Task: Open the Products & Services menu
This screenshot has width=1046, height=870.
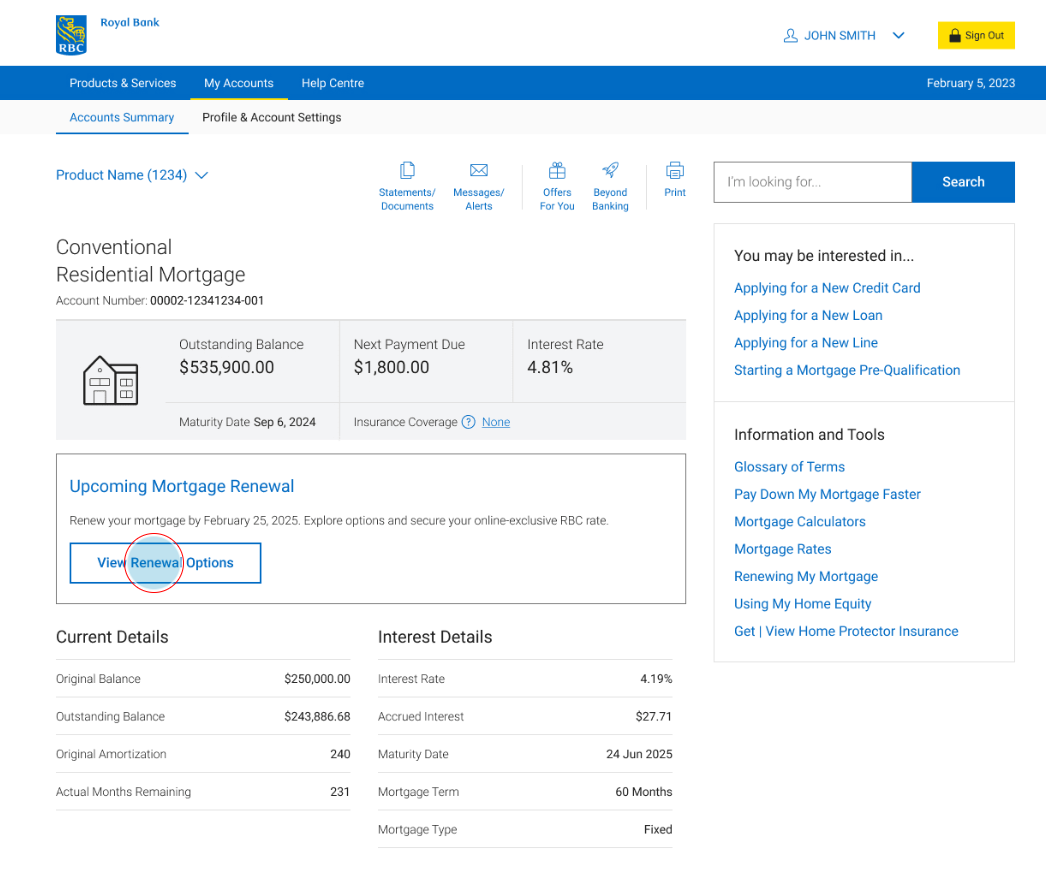Action: pos(123,83)
